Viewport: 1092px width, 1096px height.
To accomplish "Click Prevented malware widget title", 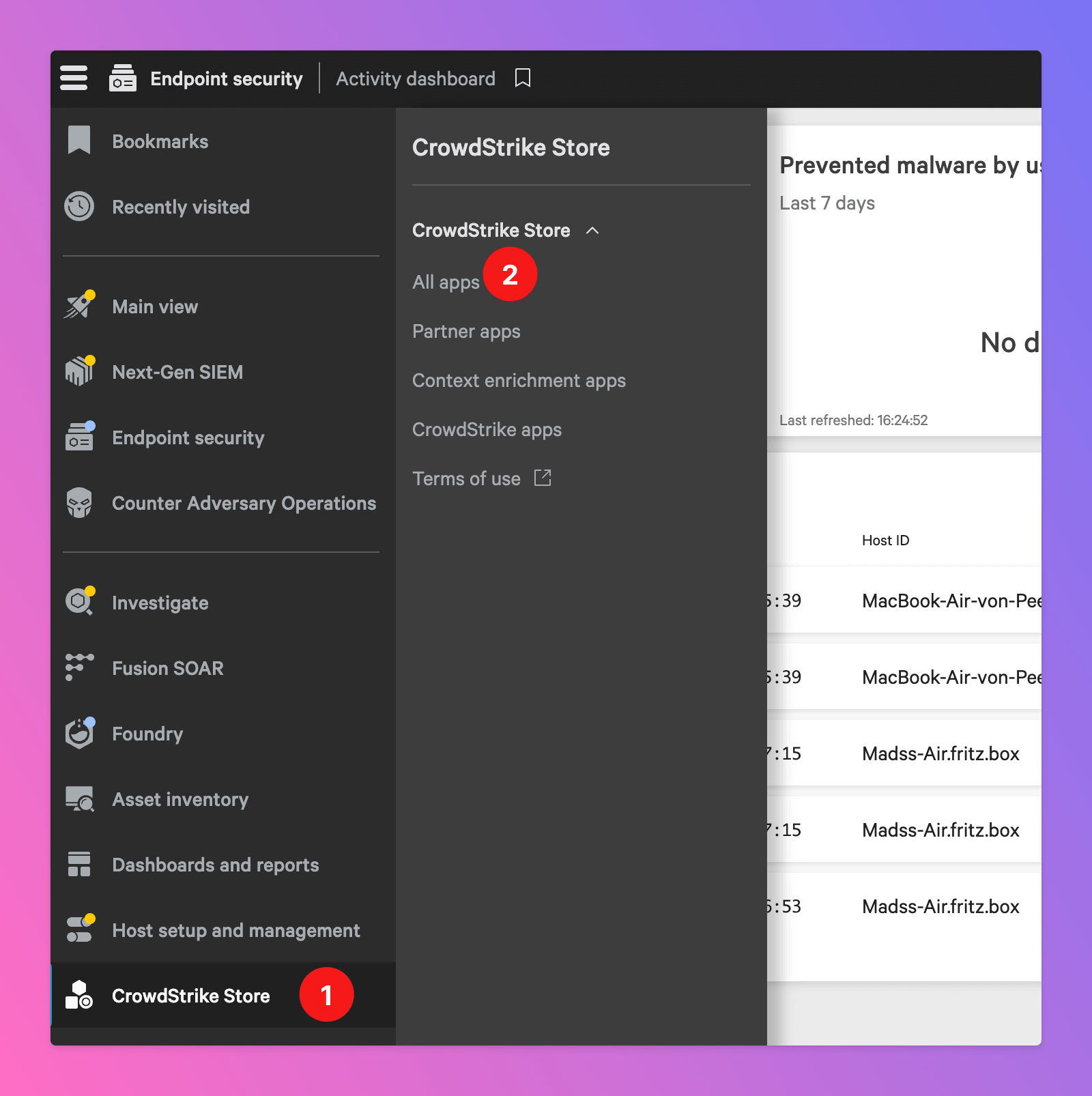I will (x=910, y=165).
